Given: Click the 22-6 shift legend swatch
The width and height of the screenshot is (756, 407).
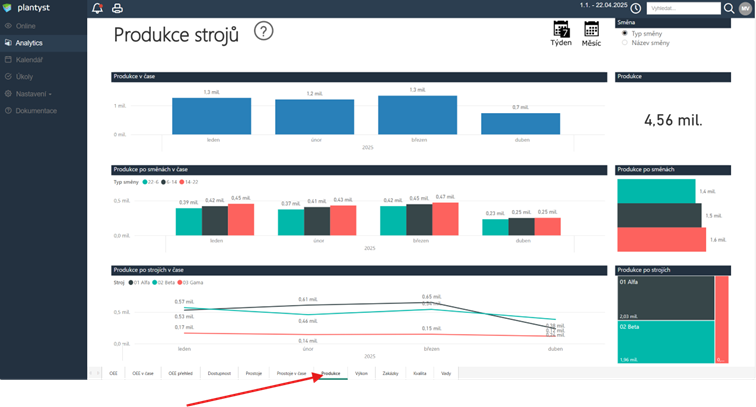Looking at the screenshot, I should click(145, 182).
